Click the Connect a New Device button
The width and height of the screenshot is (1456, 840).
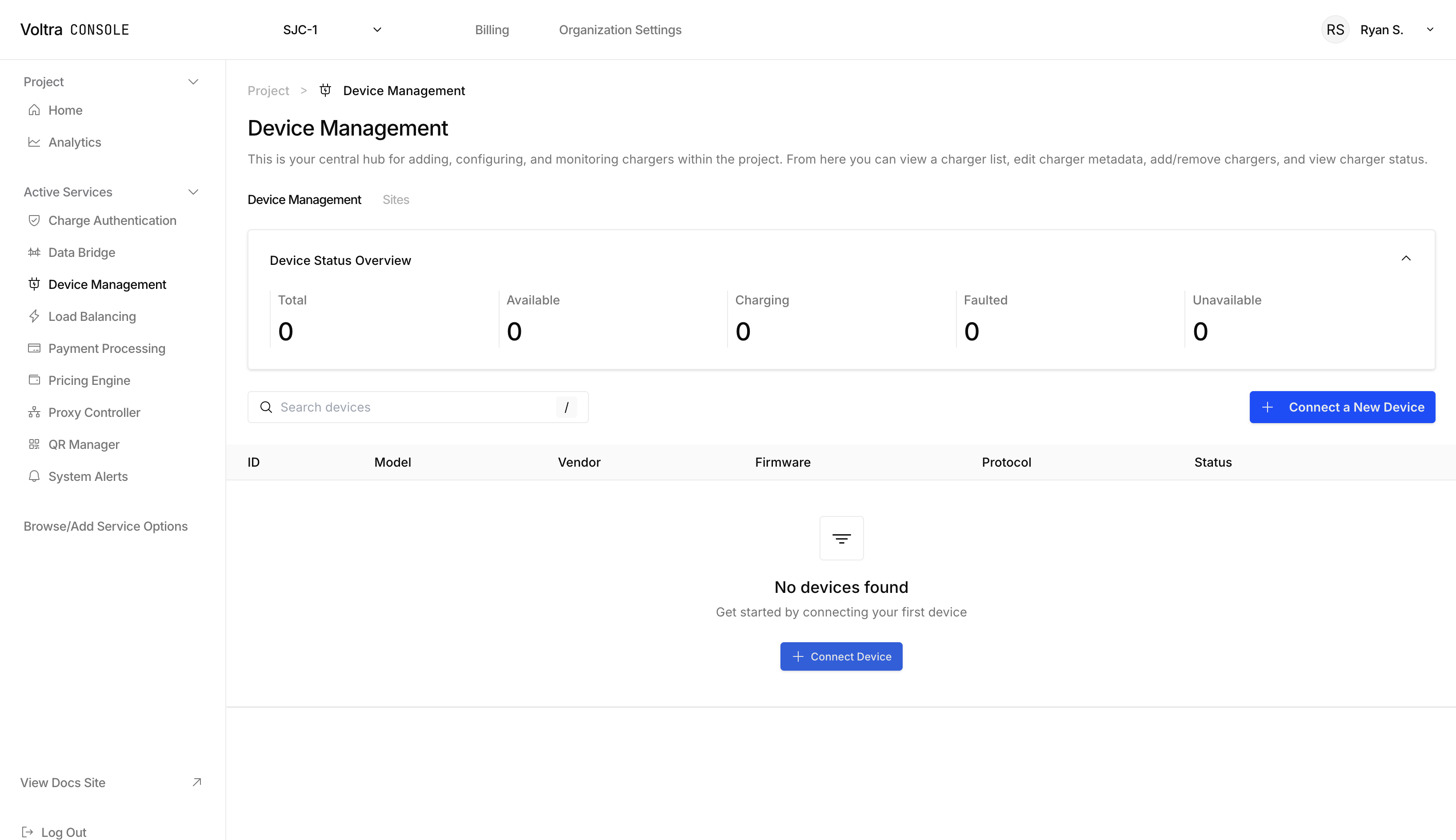point(1342,407)
